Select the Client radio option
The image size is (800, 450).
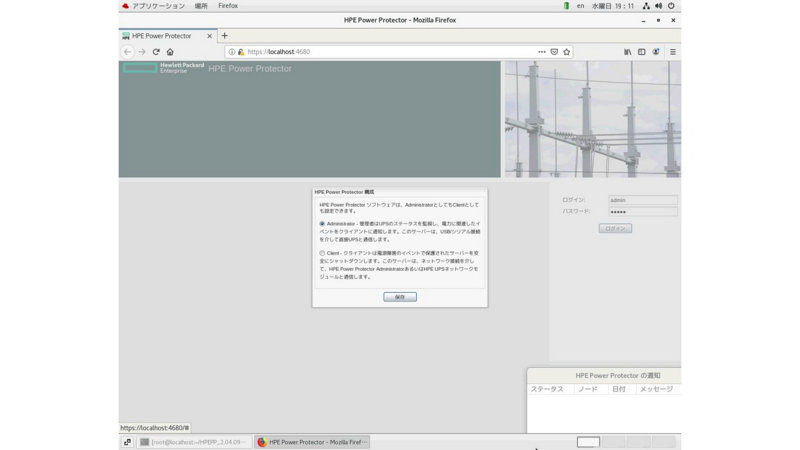pyautogui.click(x=322, y=253)
